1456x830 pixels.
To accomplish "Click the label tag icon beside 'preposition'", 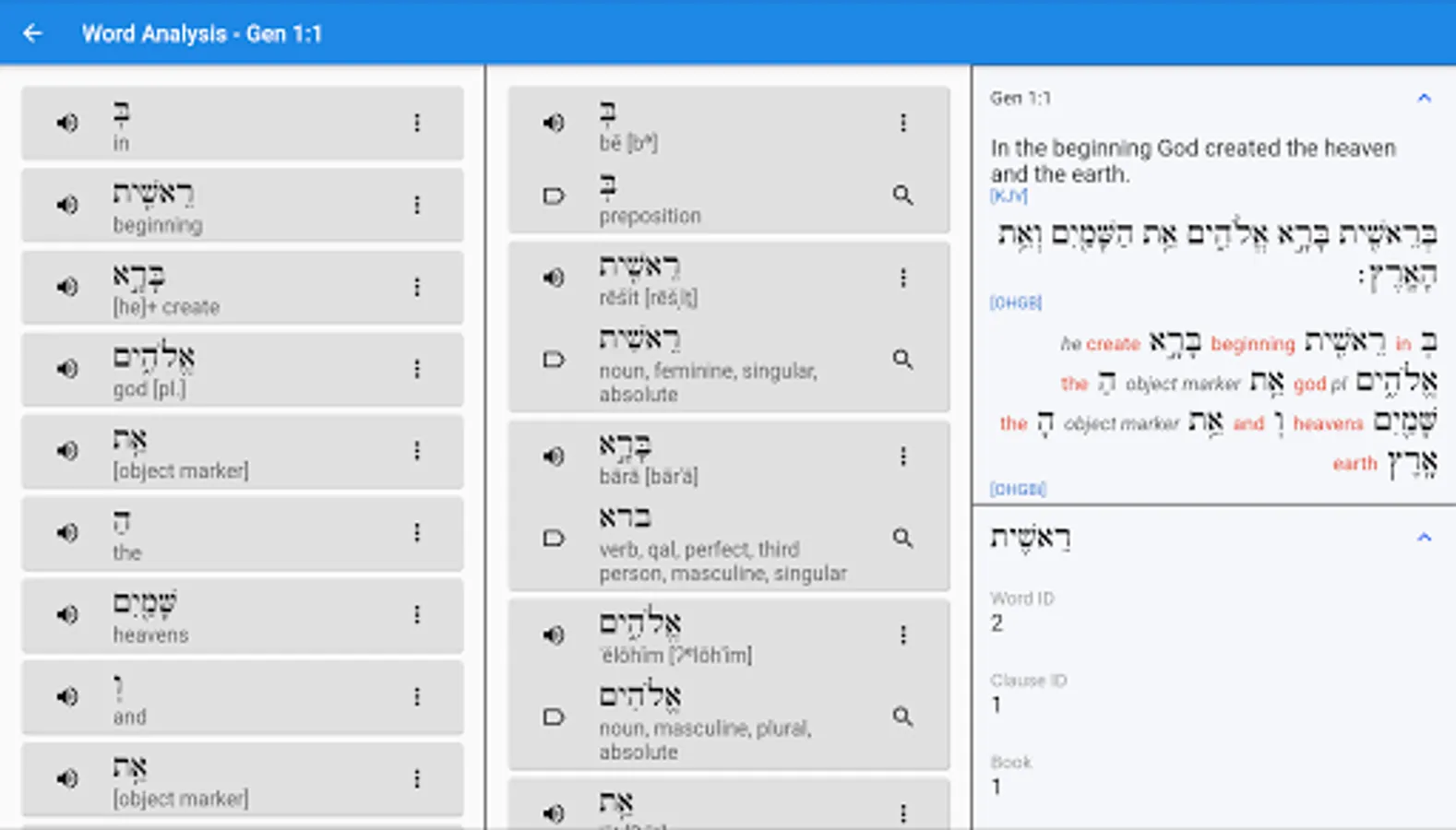I will click(554, 196).
